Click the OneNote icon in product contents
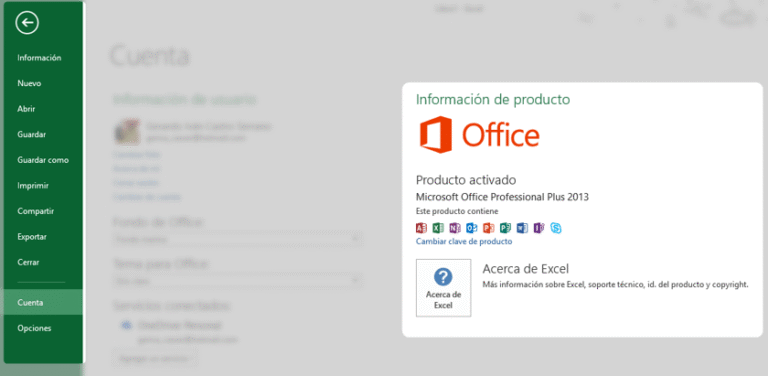Screen dimensions: 768x376 455,228
